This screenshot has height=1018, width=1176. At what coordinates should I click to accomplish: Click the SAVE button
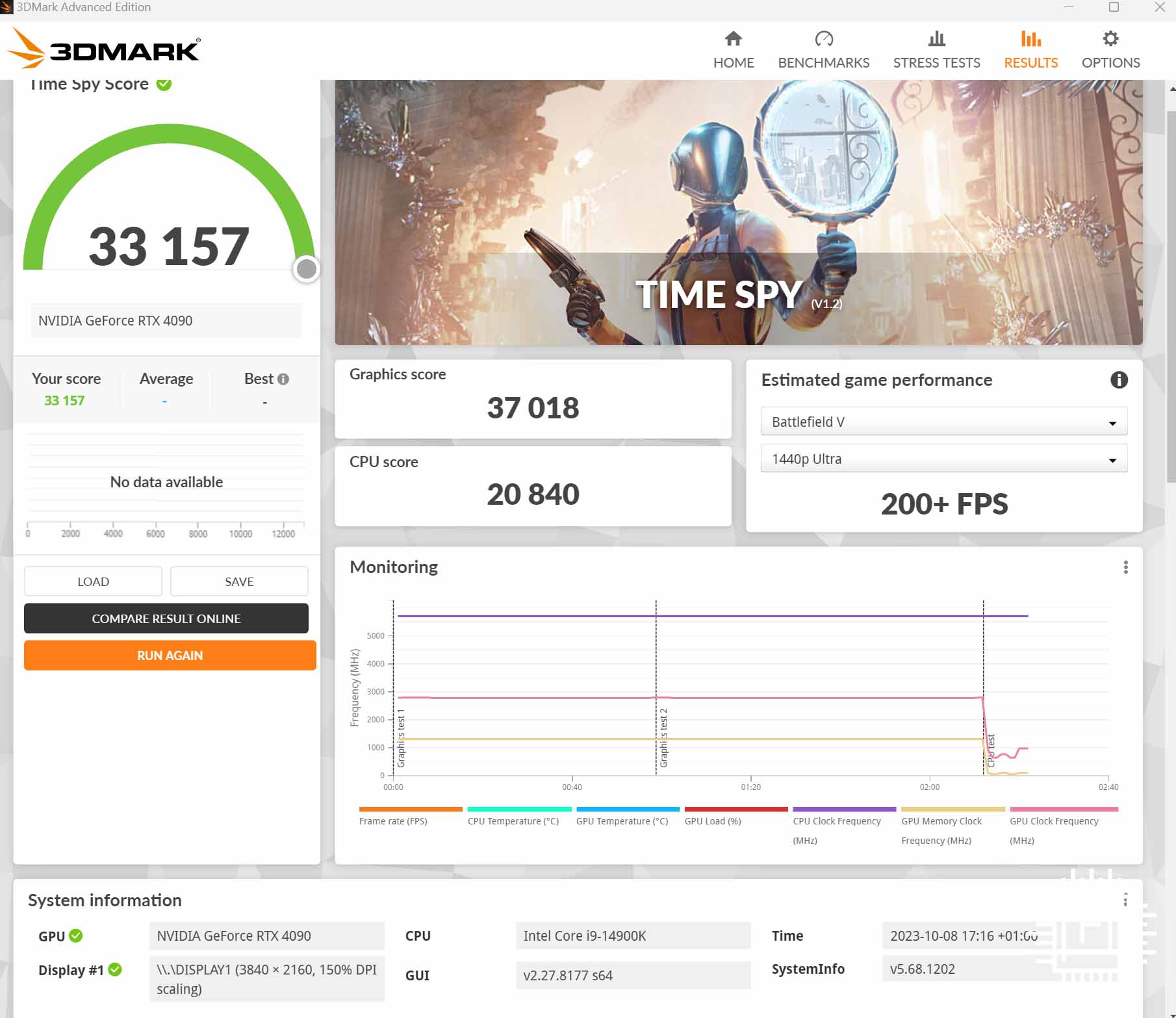click(239, 581)
